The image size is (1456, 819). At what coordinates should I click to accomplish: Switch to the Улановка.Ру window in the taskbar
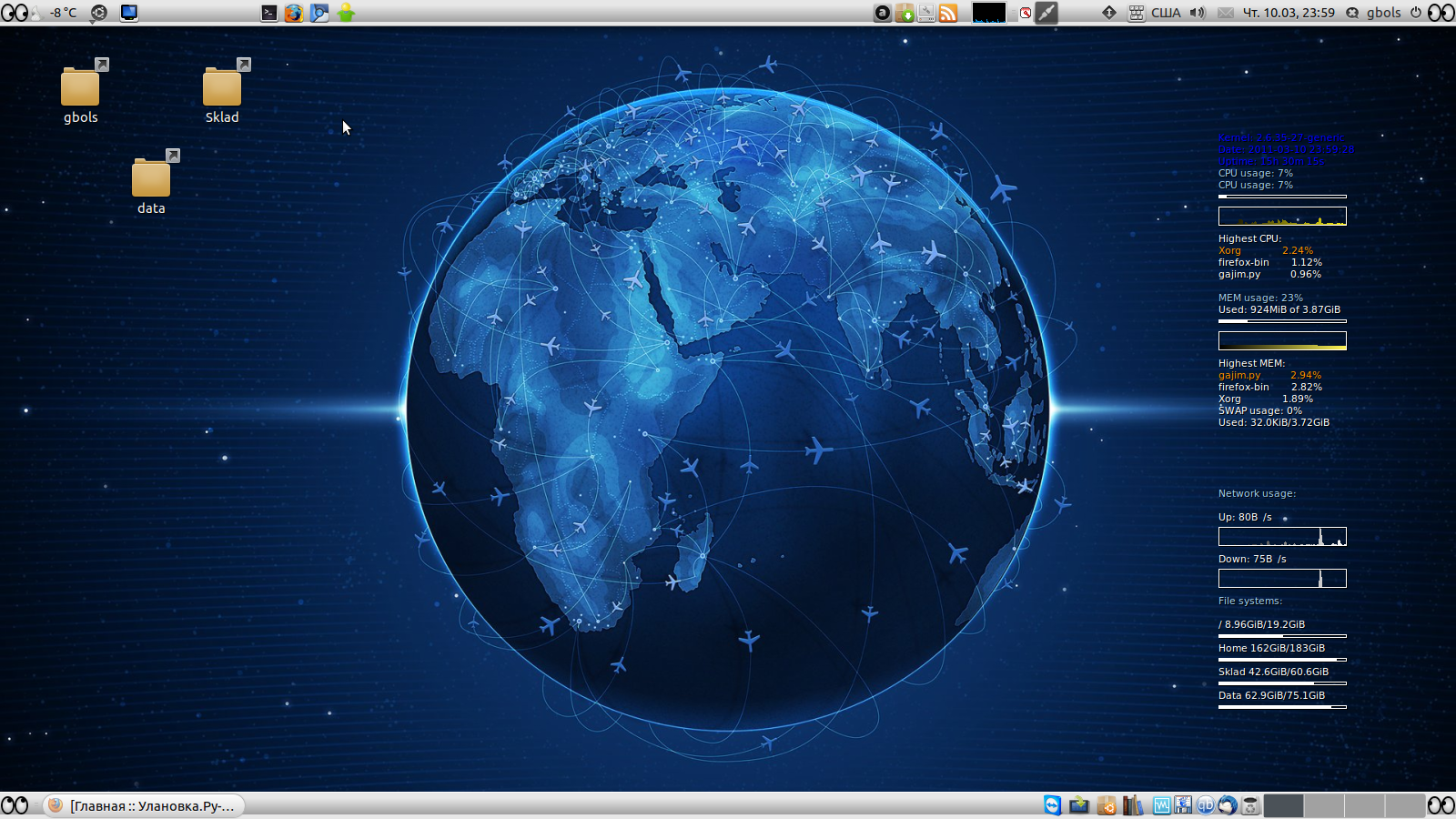tap(146, 805)
